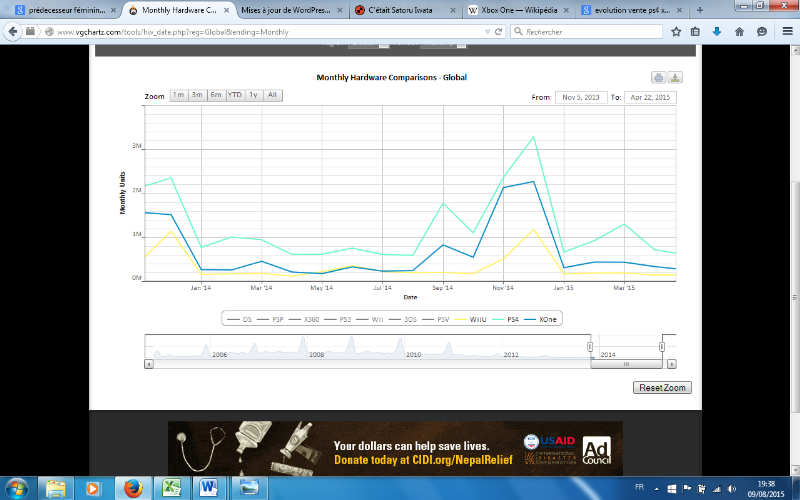Screen dimensions: 800x500
Task: Toggle the PSV series in the legend
Action: click(436, 319)
